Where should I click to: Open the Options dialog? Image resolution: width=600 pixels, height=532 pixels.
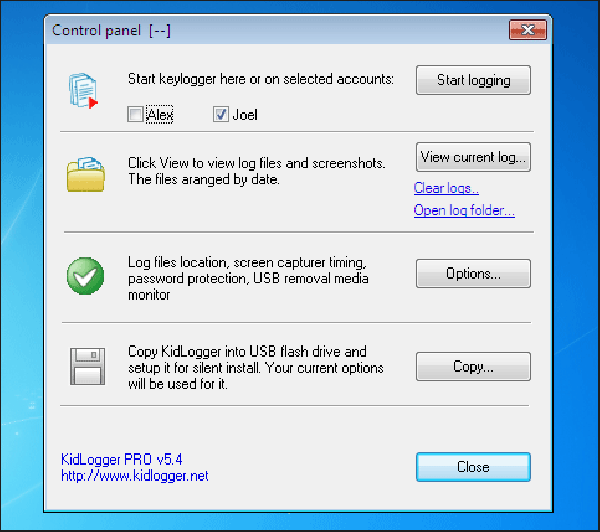tap(473, 273)
